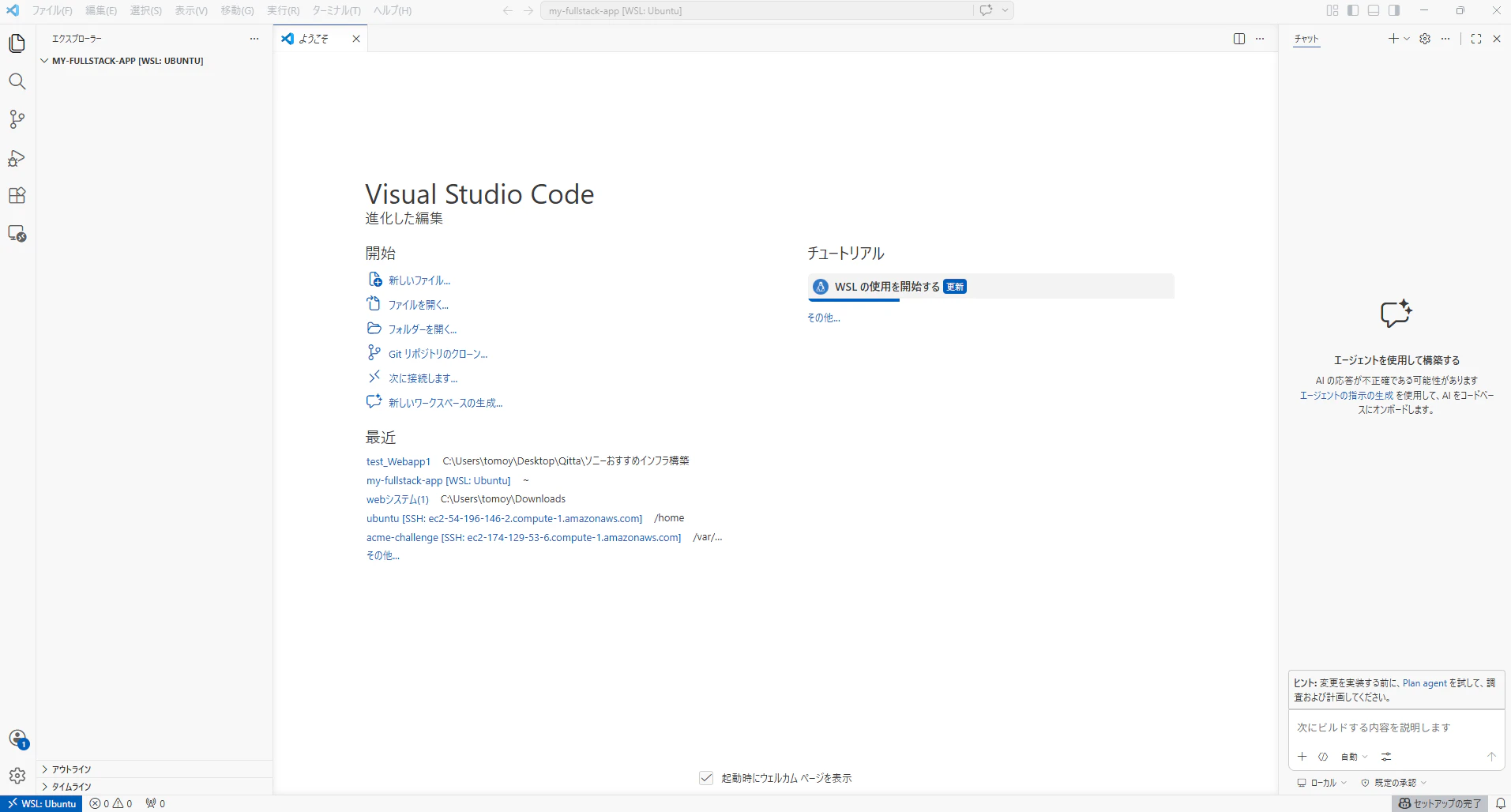Select the ようこそ tab

point(321,39)
